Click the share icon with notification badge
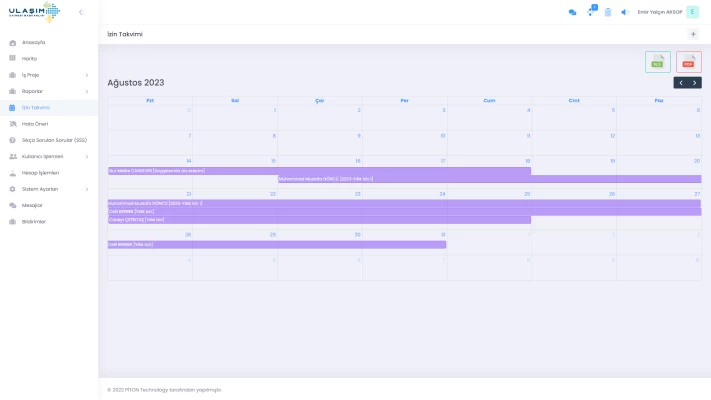The width and height of the screenshot is (711, 400). point(591,12)
